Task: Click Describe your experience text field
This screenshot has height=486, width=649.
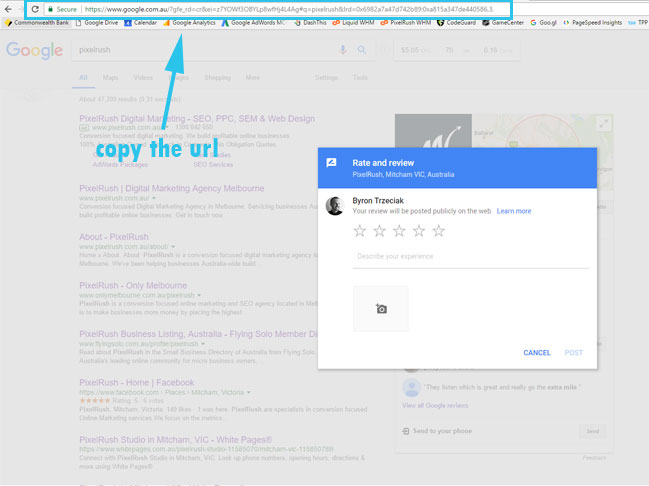Action: [x=471, y=257]
